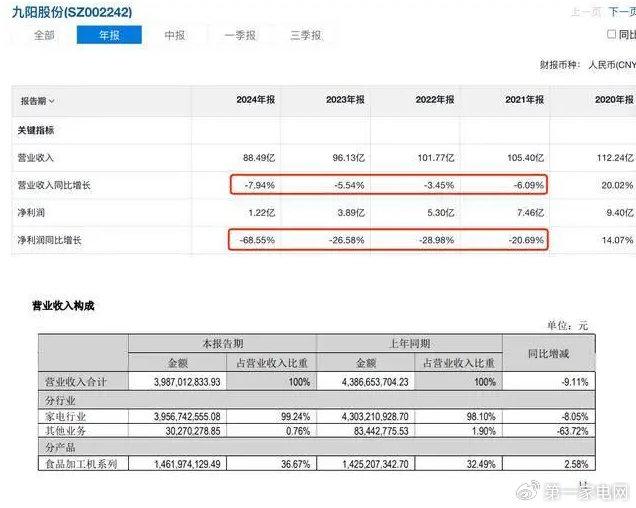Select the 2021年报 column header

[524, 100]
